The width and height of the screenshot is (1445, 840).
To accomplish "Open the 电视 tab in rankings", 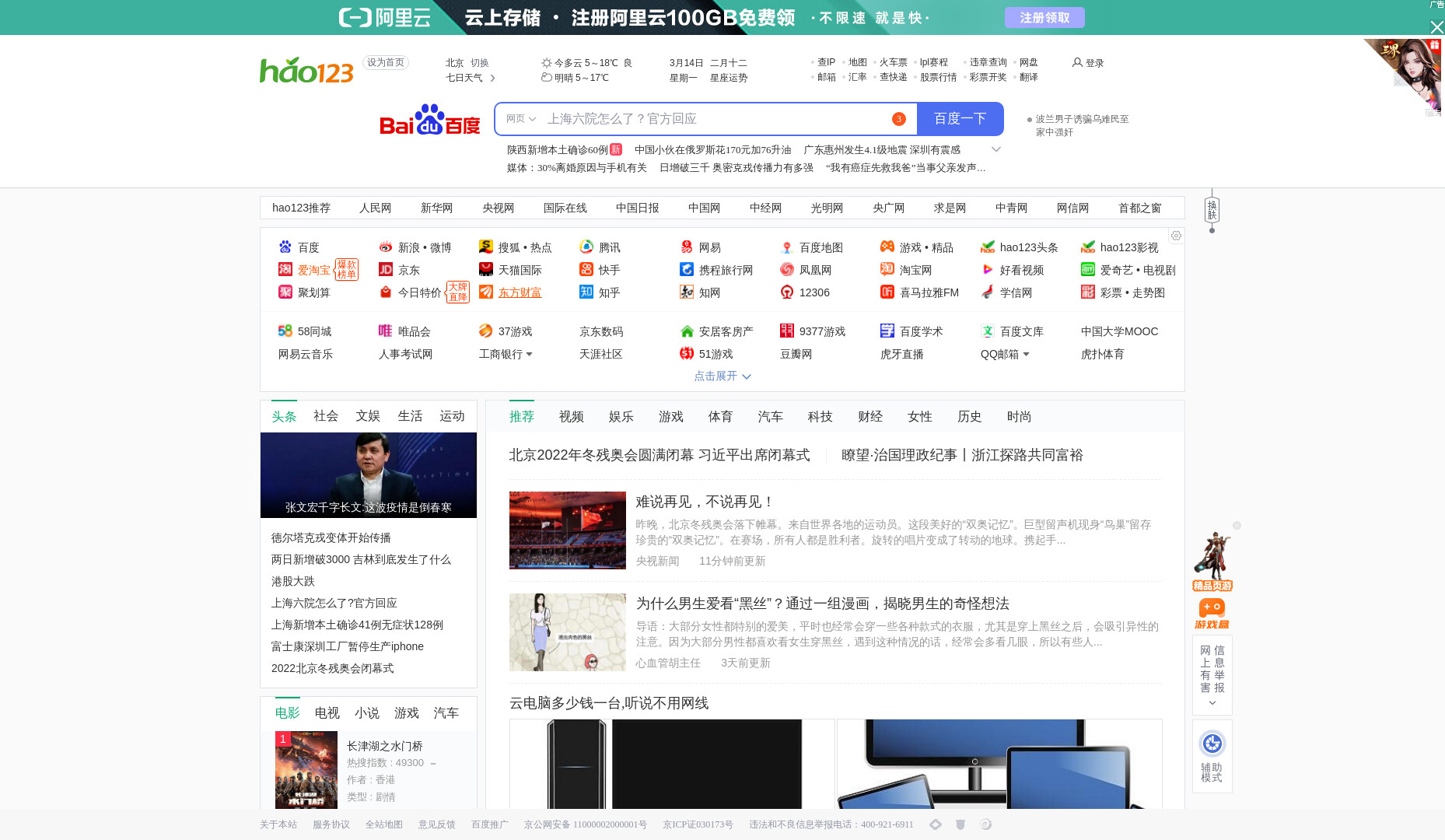I will coord(327,713).
